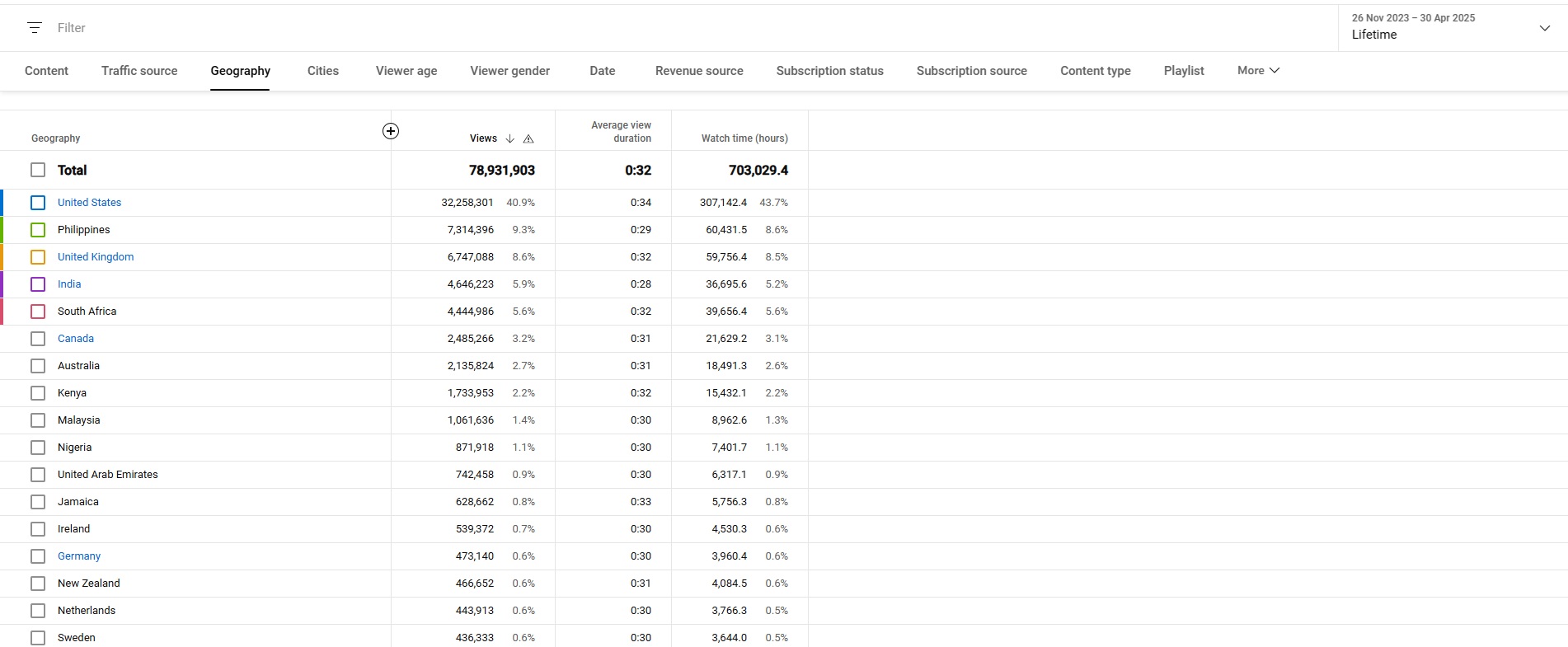The width and height of the screenshot is (1568, 647).
Task: Expand the More tabs dropdown
Action: pyautogui.click(x=1258, y=71)
